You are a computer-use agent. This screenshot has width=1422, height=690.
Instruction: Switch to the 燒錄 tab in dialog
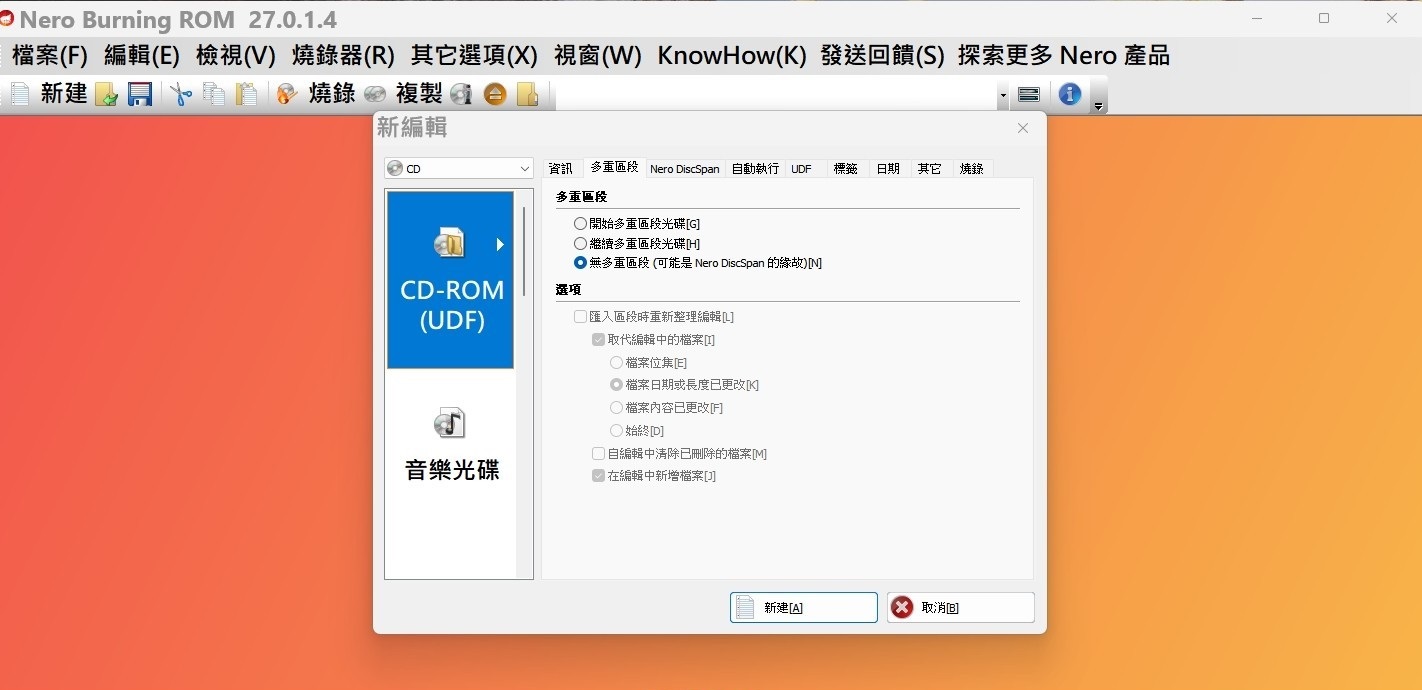pyautogui.click(x=972, y=169)
